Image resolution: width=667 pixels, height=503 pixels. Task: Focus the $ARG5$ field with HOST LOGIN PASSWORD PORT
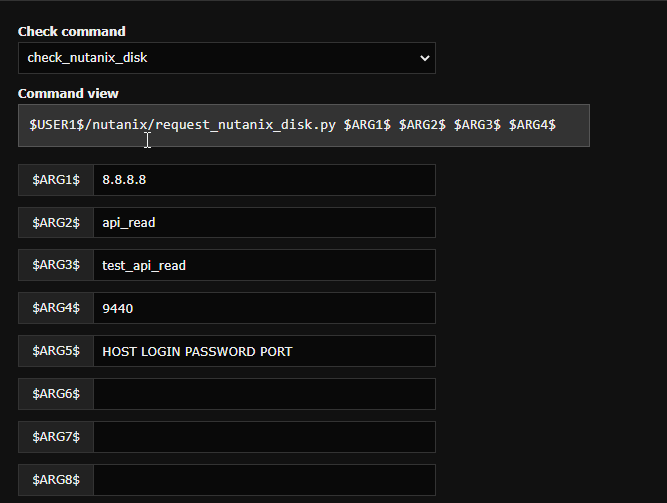(x=265, y=351)
